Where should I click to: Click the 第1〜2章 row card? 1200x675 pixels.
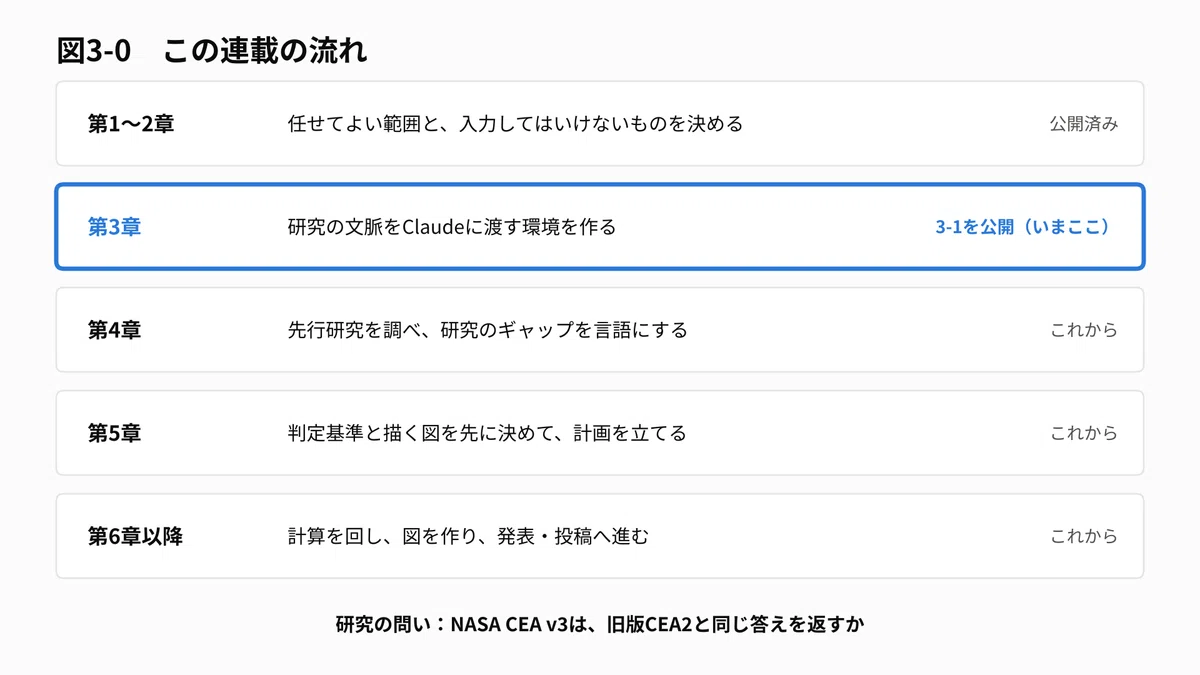pos(600,124)
